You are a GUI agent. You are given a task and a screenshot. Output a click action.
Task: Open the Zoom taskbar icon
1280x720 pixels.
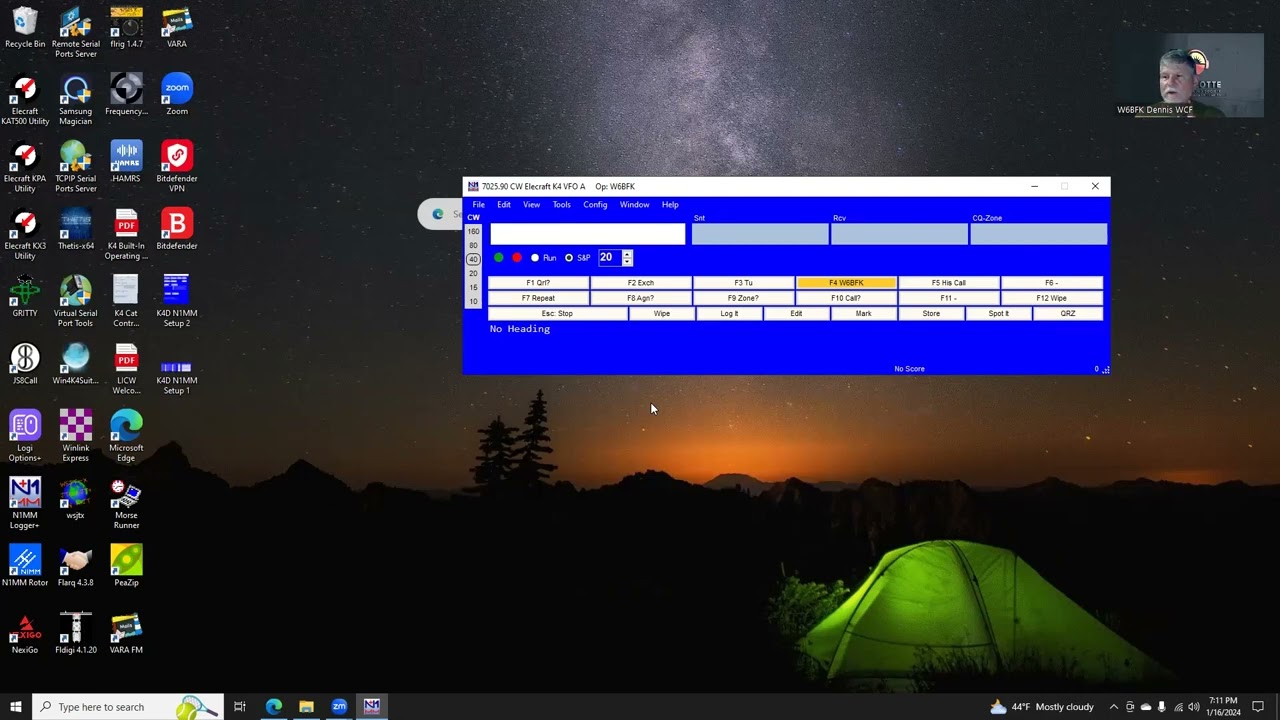click(x=339, y=707)
